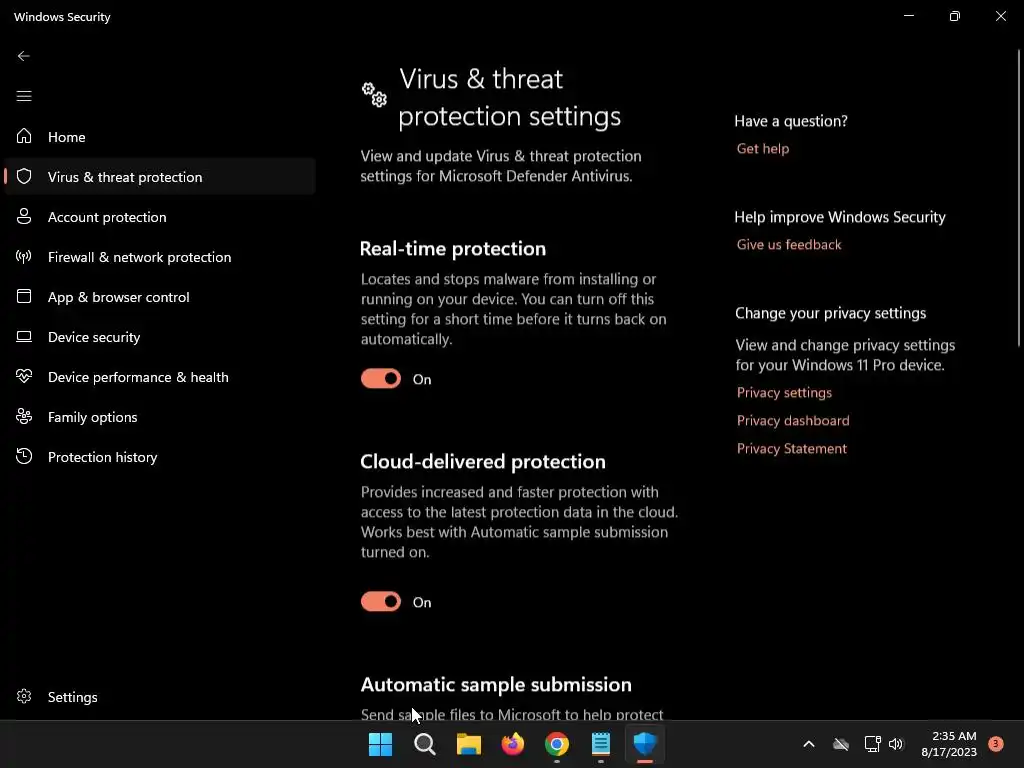The height and width of the screenshot is (768, 1024).
Task: Click the Virus & threat protection shield icon
Action: tap(24, 176)
